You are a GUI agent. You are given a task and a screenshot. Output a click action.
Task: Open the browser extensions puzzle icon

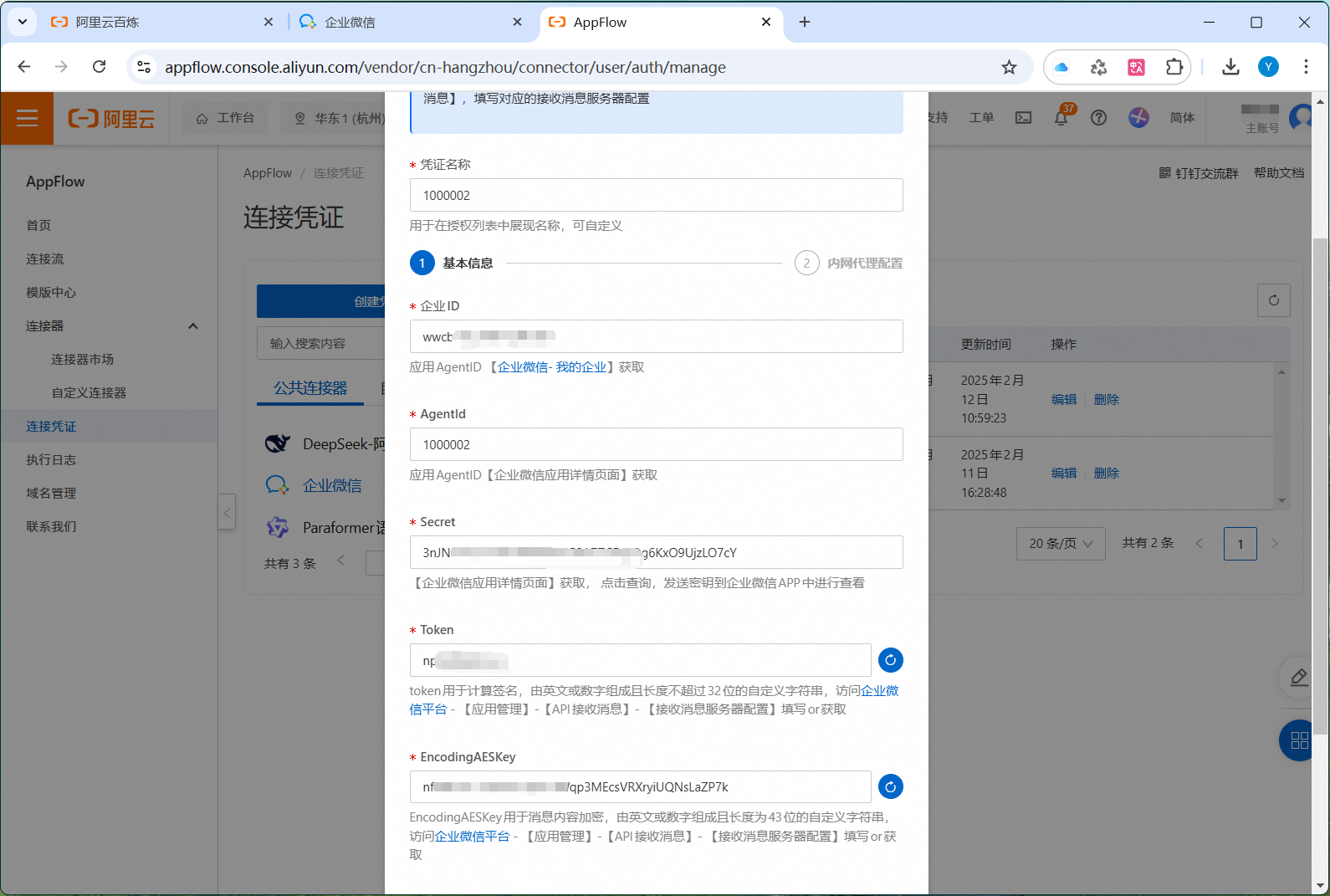coord(1174,67)
